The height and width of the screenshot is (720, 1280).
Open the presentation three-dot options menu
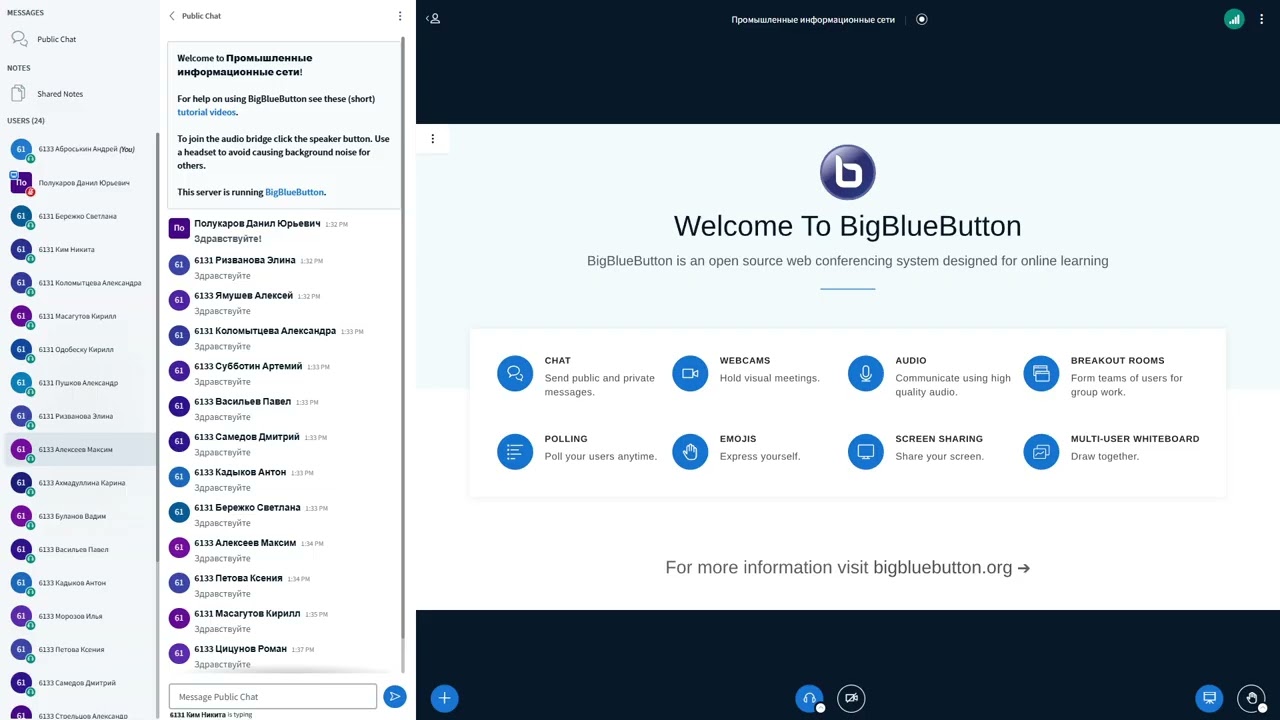433,139
